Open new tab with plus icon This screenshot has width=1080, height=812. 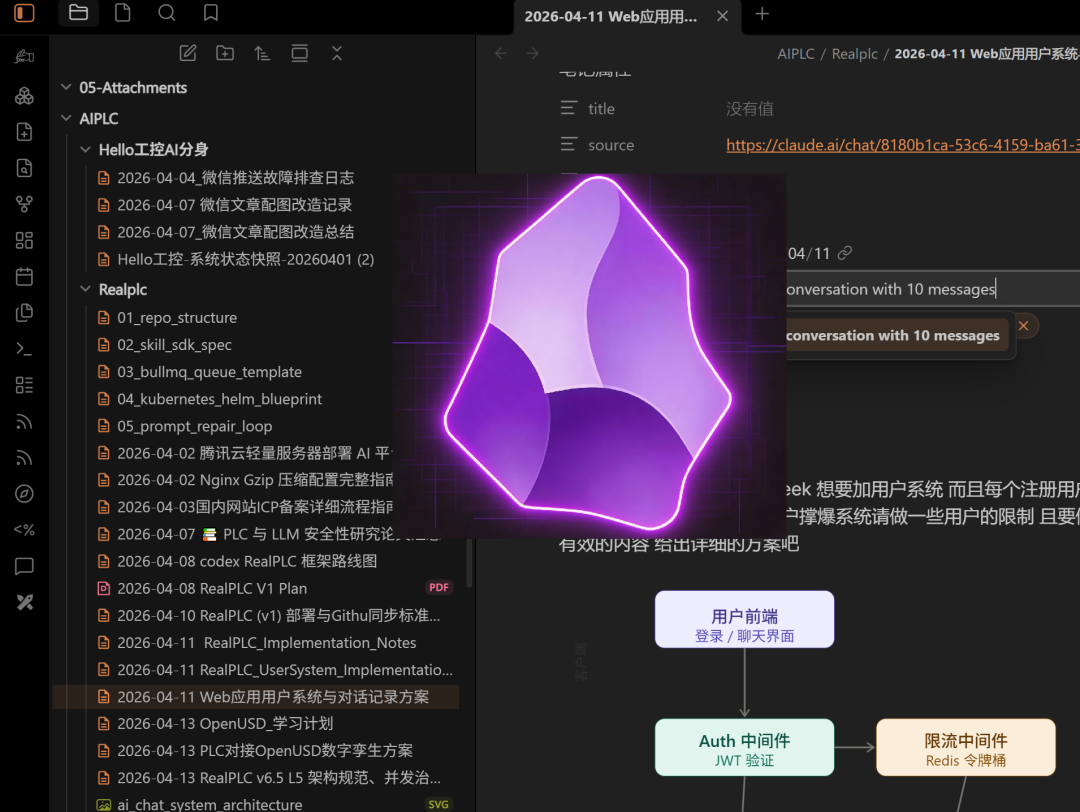[762, 14]
